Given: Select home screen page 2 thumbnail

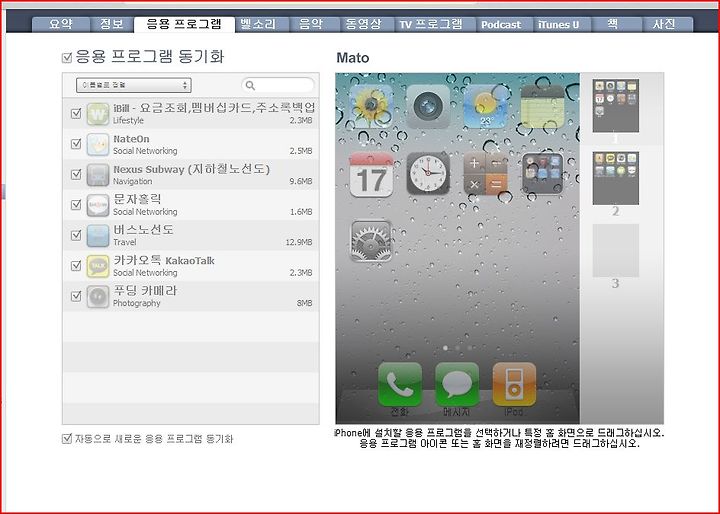Looking at the screenshot, I should [x=616, y=178].
